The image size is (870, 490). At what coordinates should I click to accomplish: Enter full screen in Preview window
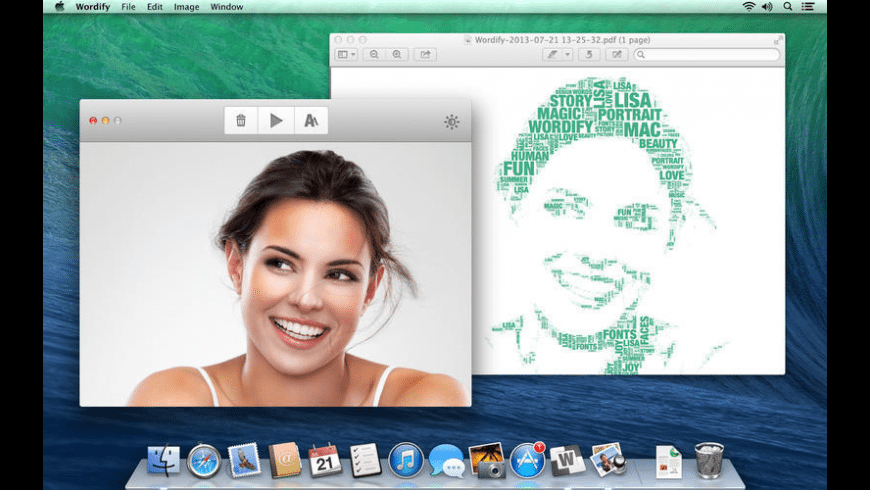778,41
